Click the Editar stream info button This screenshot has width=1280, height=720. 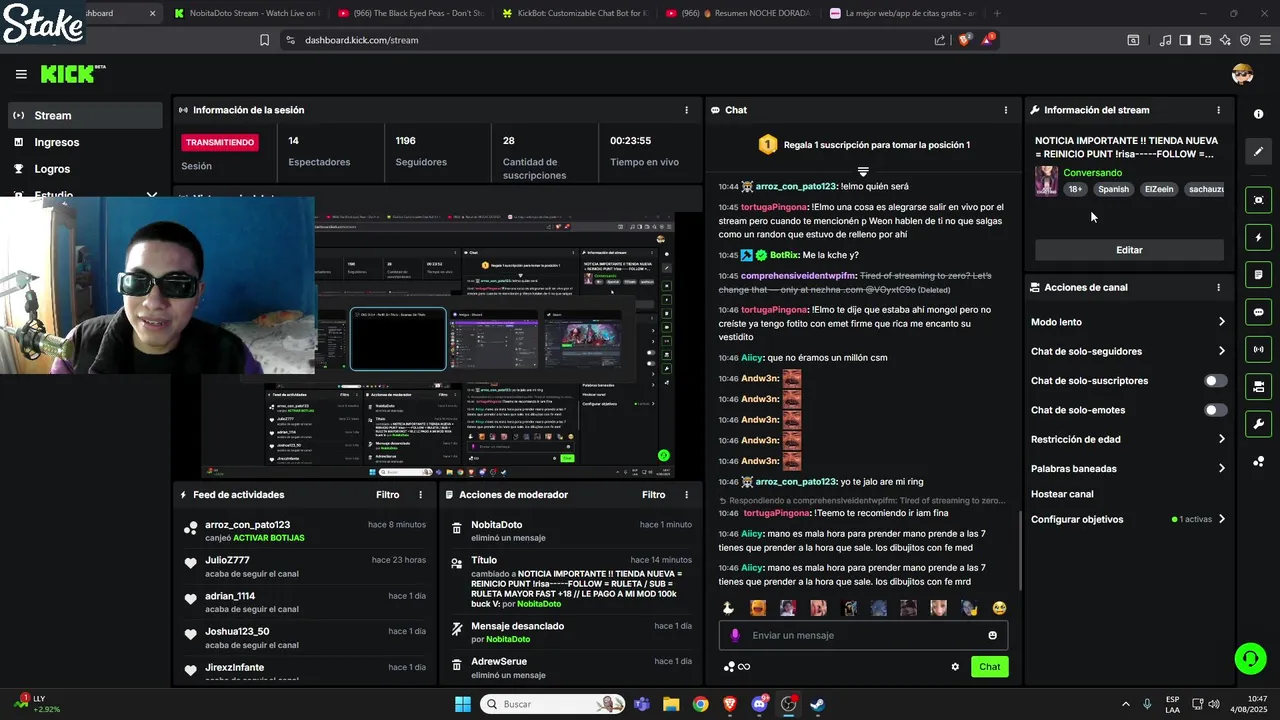click(x=1129, y=250)
